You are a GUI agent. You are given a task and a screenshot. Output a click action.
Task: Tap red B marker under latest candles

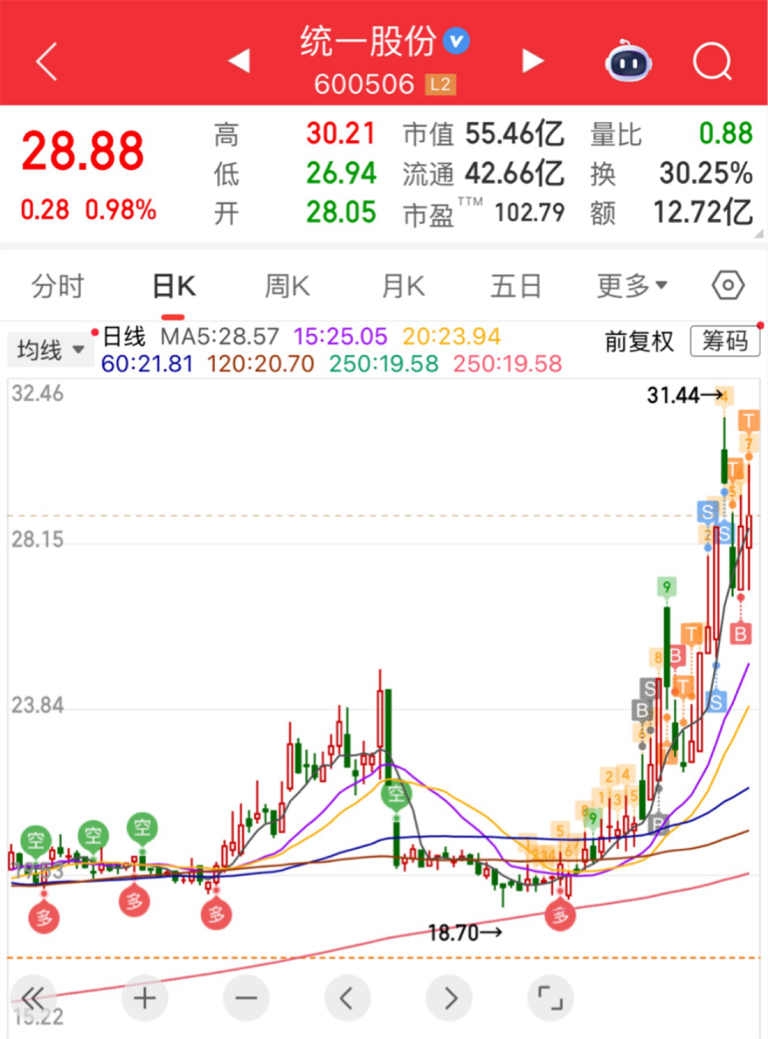(x=740, y=633)
